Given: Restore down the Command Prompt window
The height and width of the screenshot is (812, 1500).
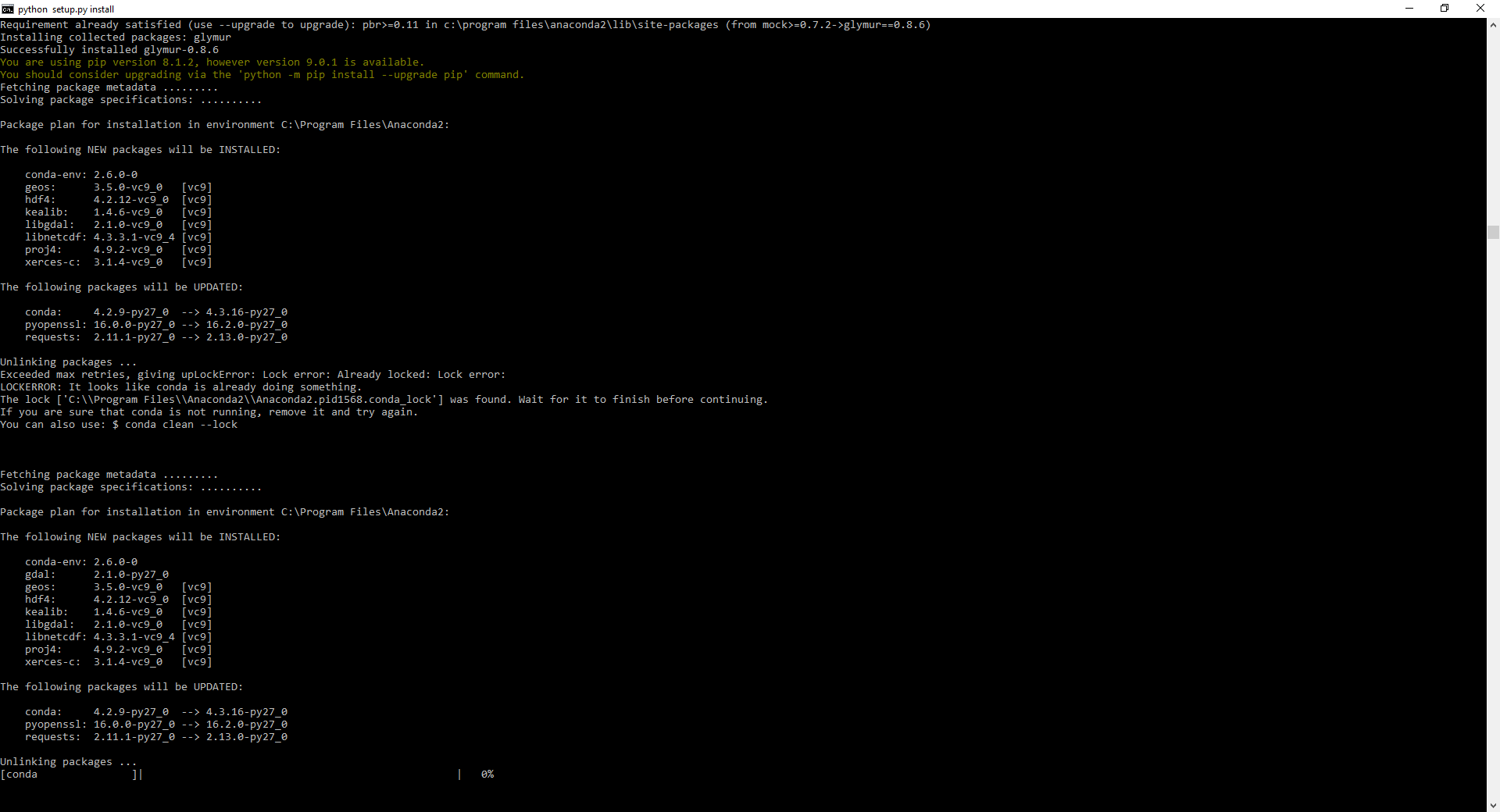Looking at the screenshot, I should [1445, 8].
